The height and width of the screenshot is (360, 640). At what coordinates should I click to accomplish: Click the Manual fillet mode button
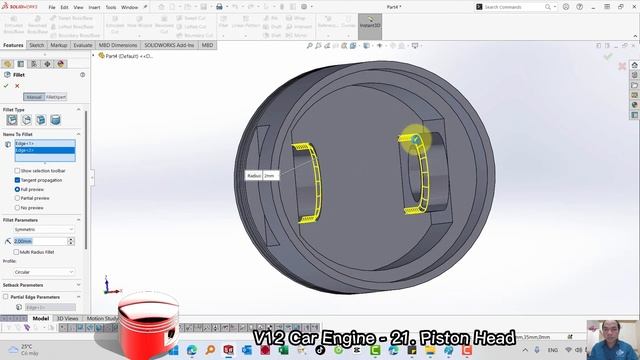pyautogui.click(x=34, y=97)
